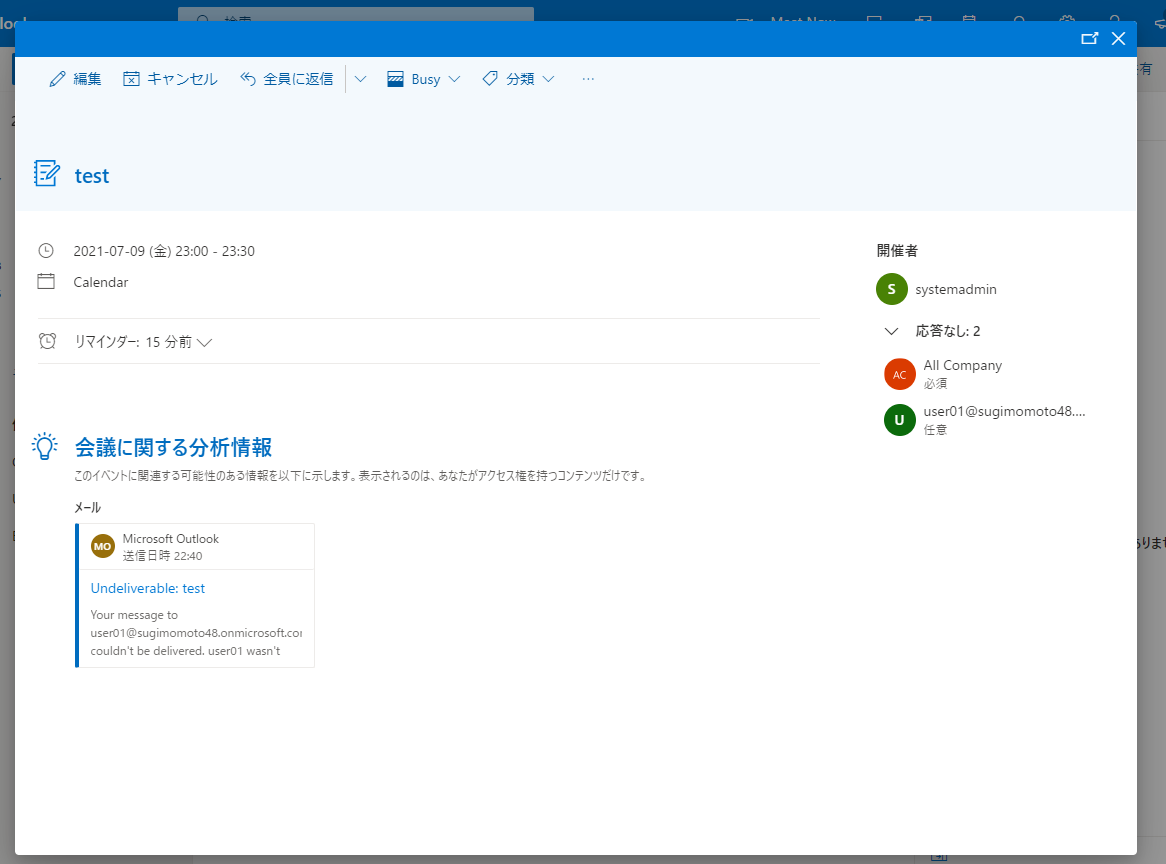Click the All Company attendee name
This screenshot has width=1166, height=864.
point(962,365)
